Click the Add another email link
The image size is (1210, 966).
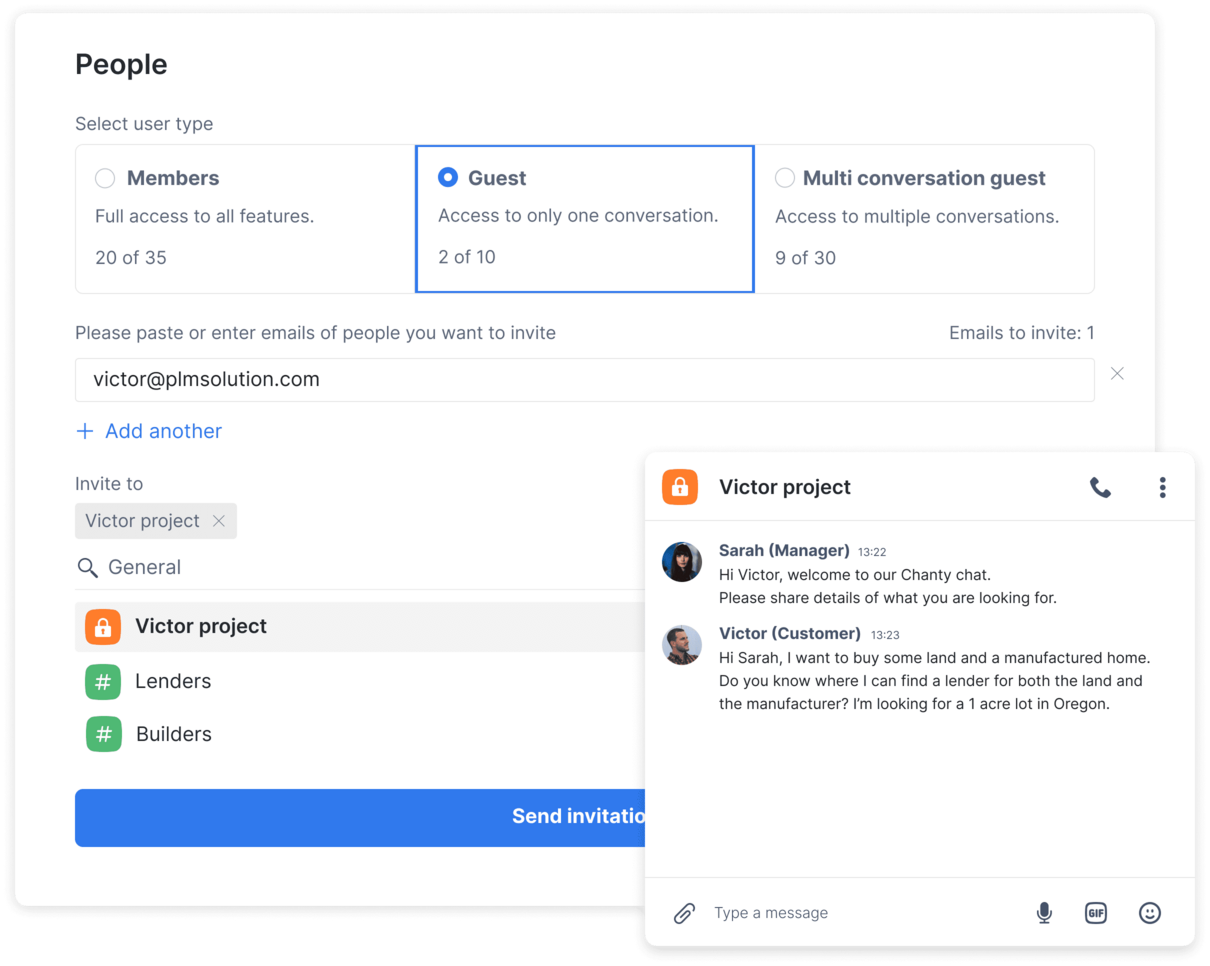click(x=149, y=431)
